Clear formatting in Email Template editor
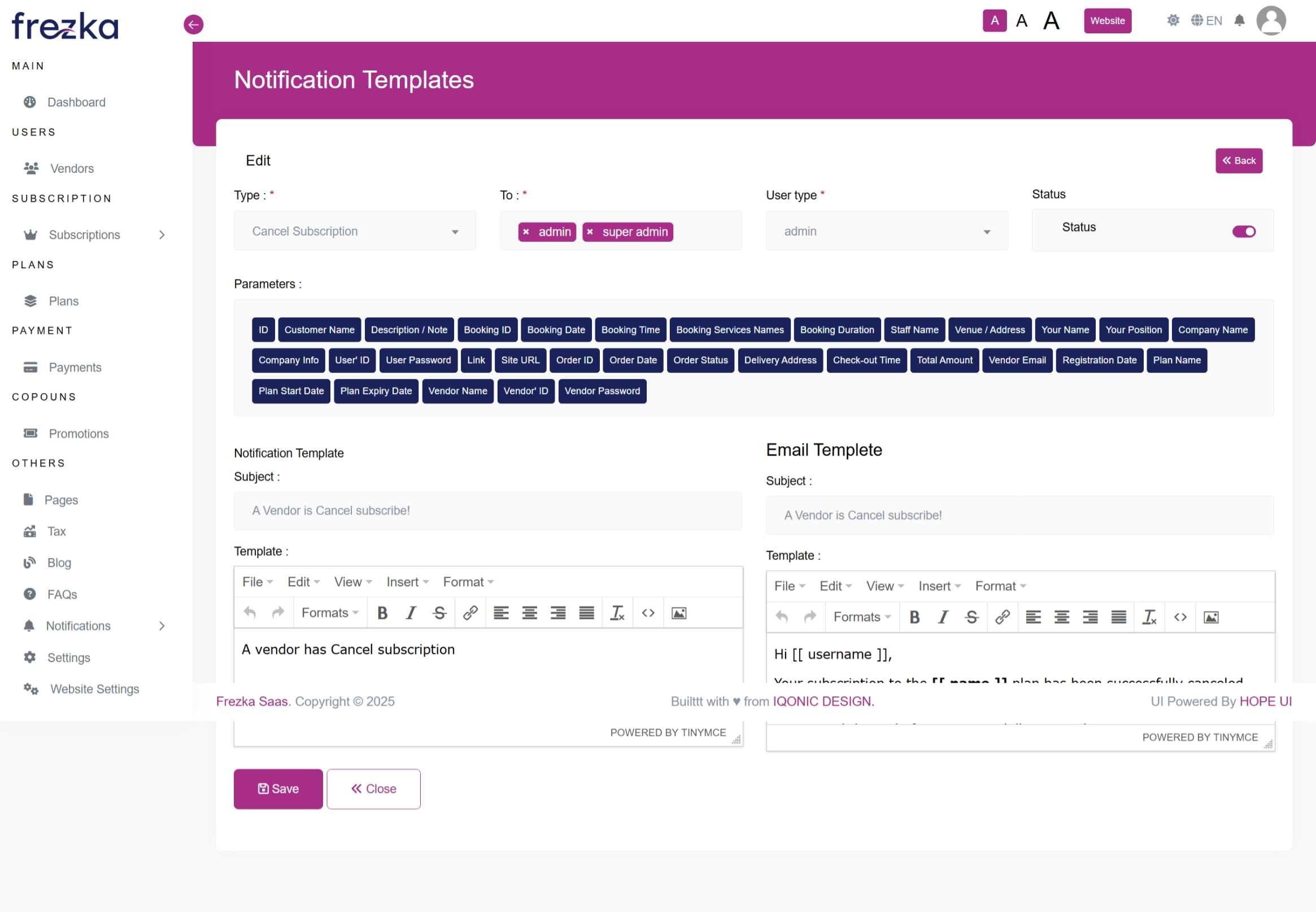Image resolution: width=1316 pixels, height=912 pixels. click(1149, 617)
